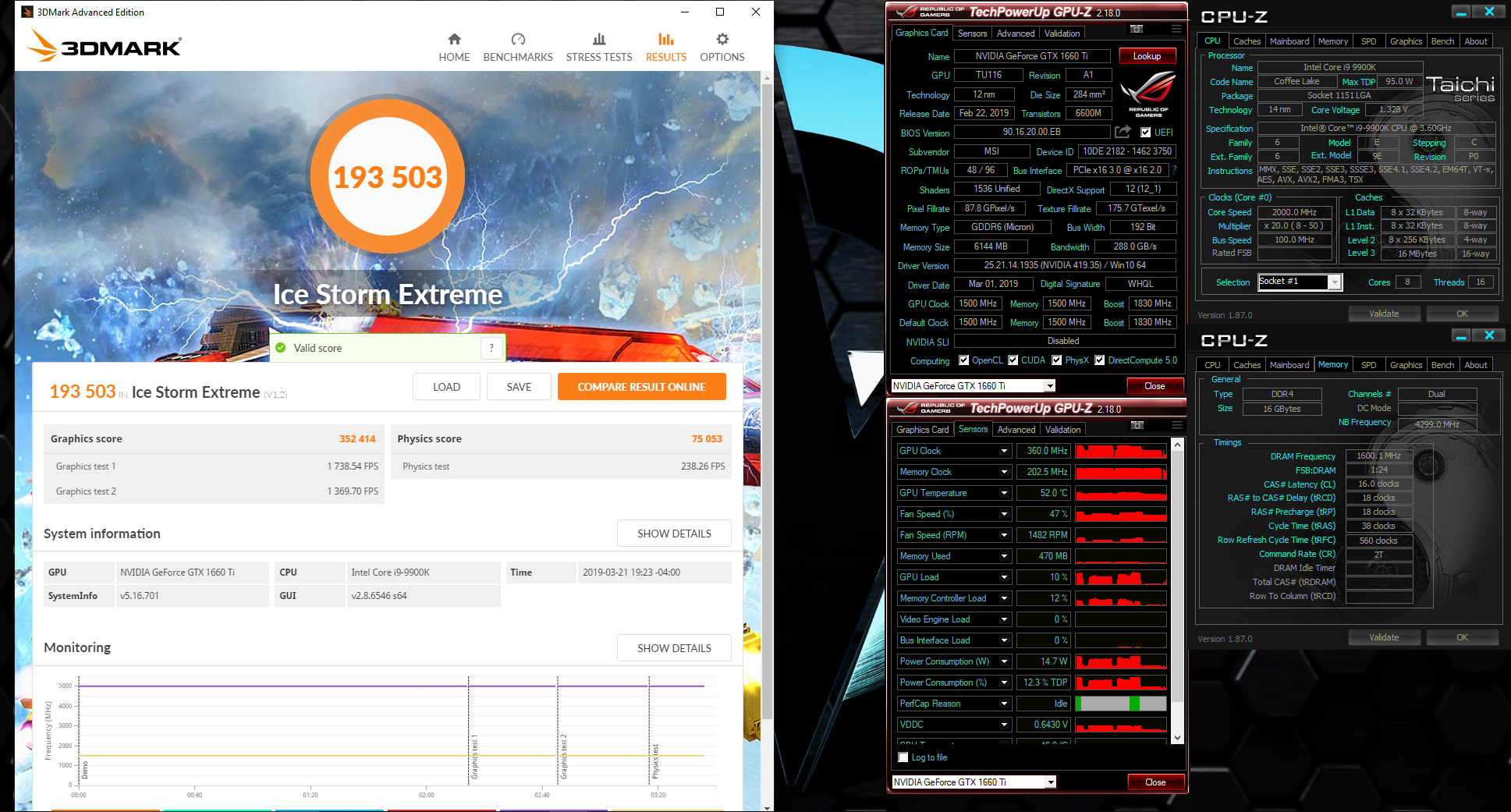This screenshot has width=1511, height=812.
Task: Open Sensors tab in upper GPU-Z window
Action: point(972,34)
